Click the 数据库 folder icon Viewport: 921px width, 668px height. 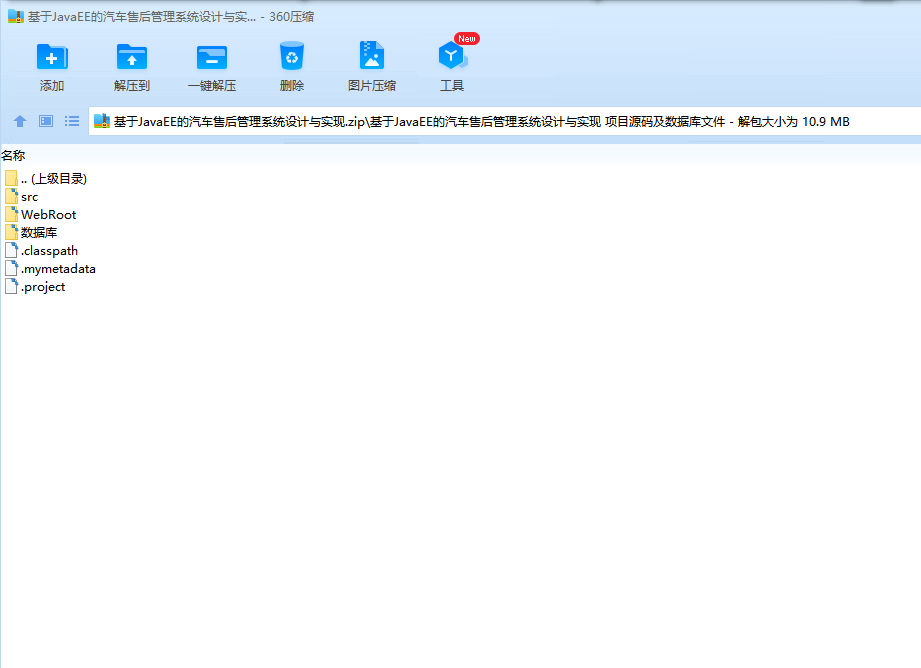click(11, 231)
